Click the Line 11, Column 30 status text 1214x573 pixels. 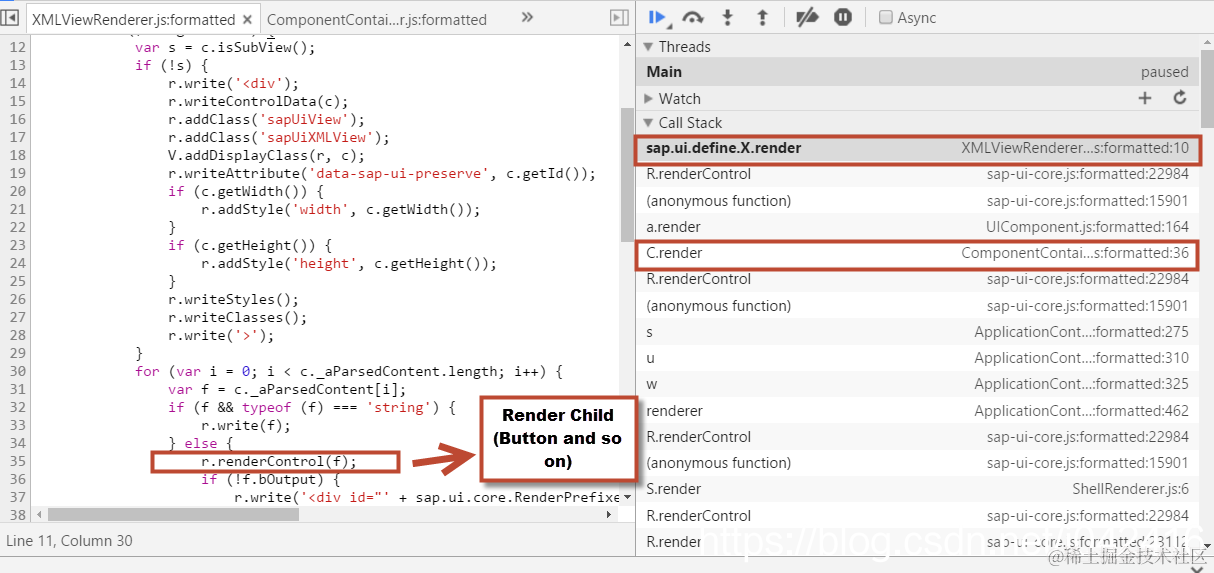[69, 540]
